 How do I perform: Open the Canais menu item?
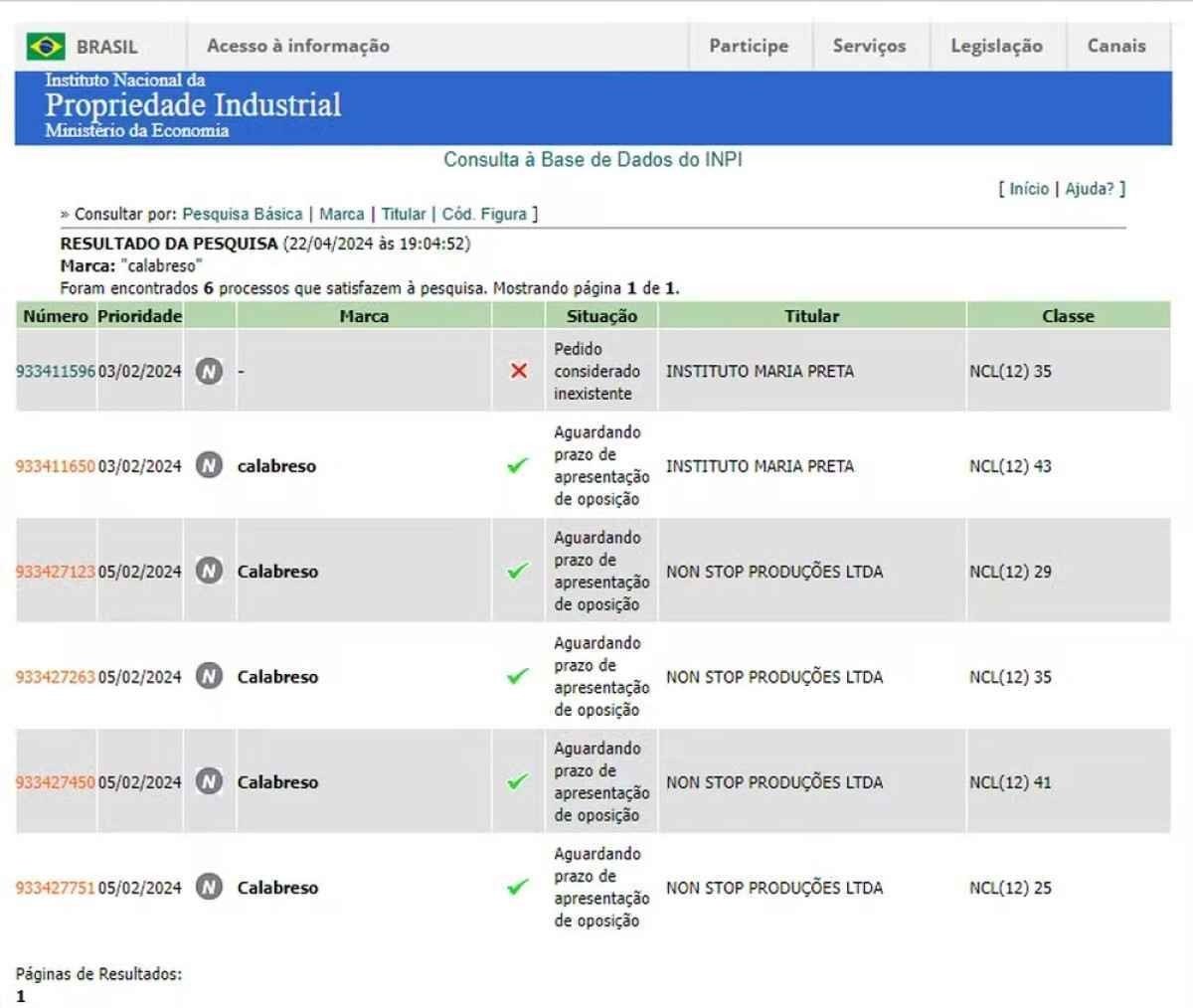coord(1116,46)
